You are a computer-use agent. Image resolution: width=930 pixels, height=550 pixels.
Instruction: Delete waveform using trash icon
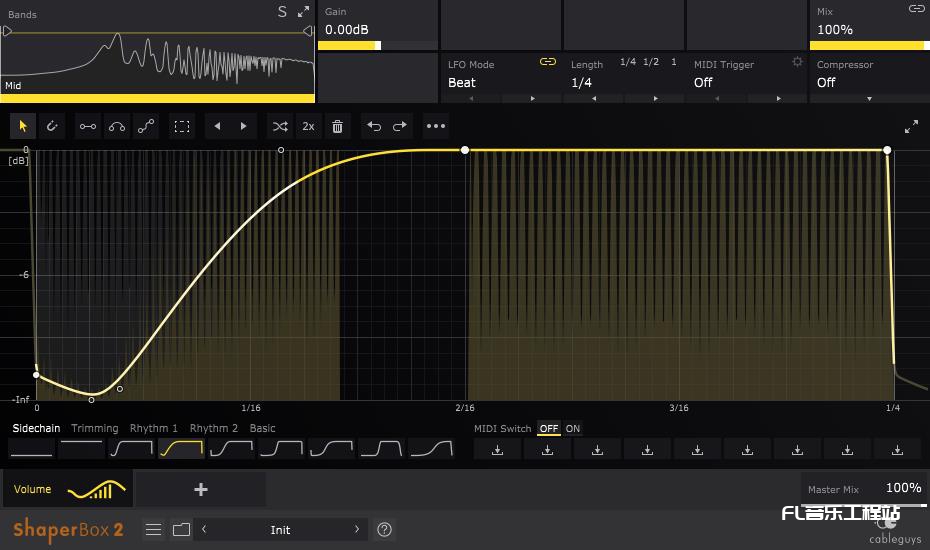337,126
